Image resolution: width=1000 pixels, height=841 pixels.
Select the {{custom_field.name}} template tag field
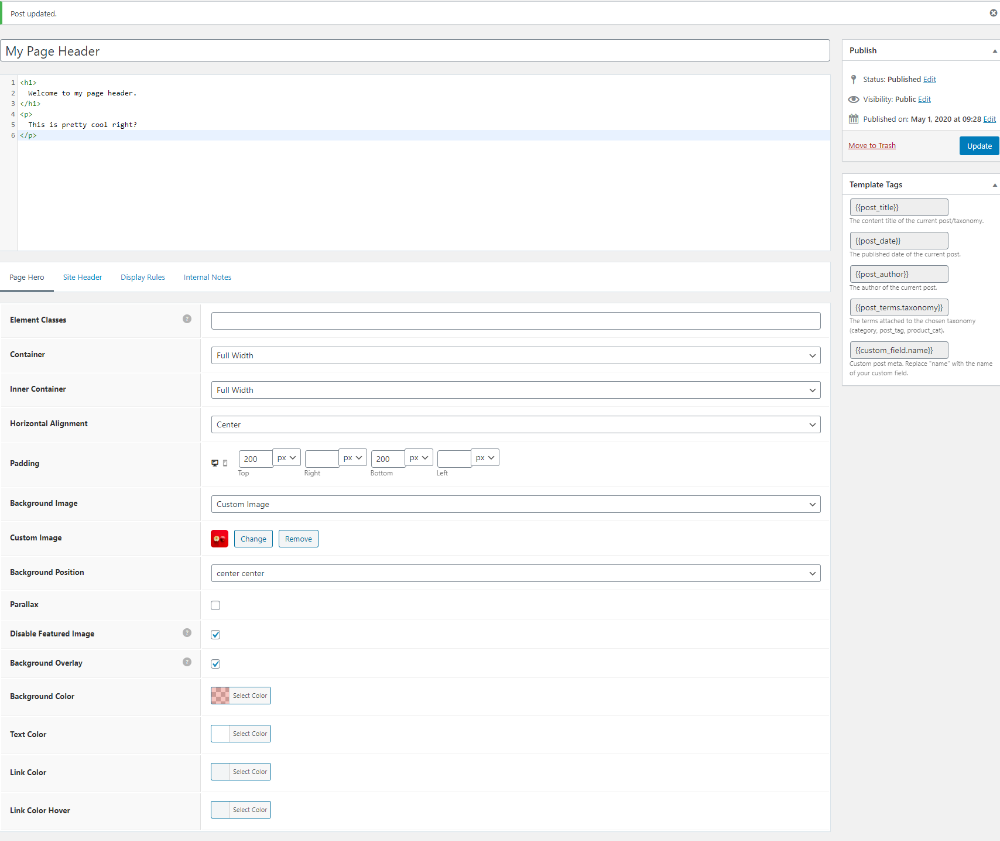pos(899,350)
